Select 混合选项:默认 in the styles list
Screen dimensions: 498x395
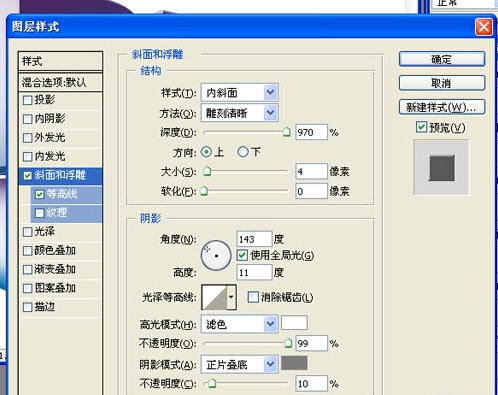[x=60, y=82]
